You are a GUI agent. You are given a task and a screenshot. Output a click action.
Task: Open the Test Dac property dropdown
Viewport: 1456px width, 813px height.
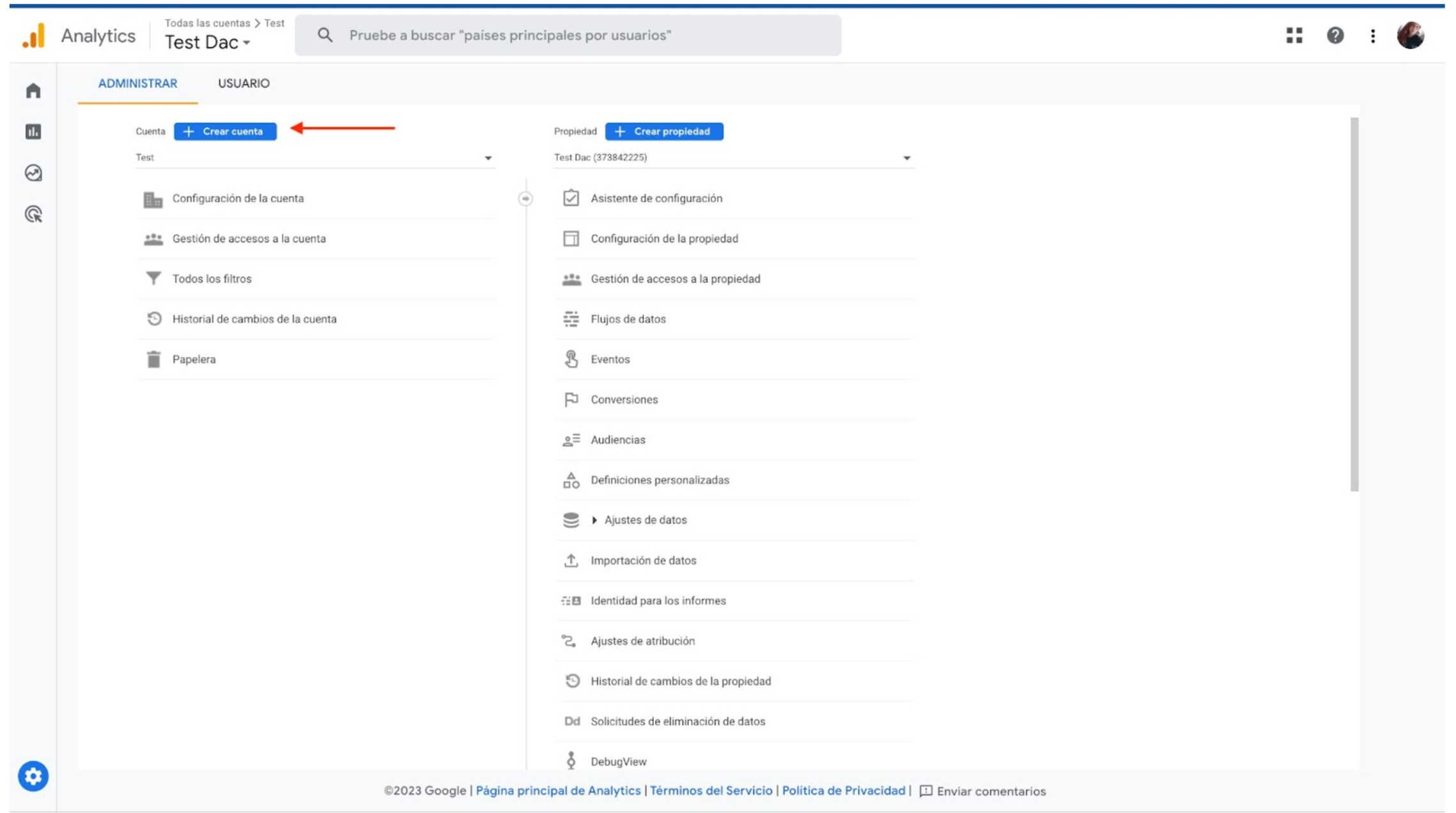(732, 158)
